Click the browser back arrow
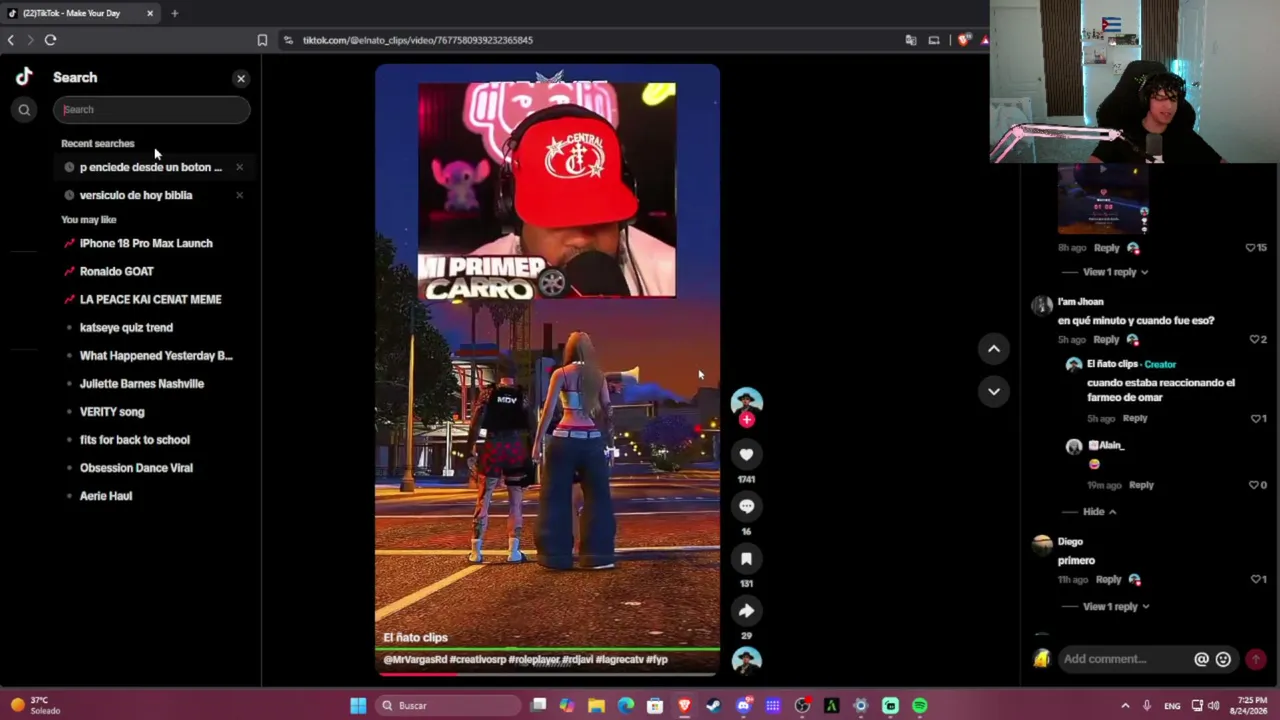 pyautogui.click(x=11, y=40)
